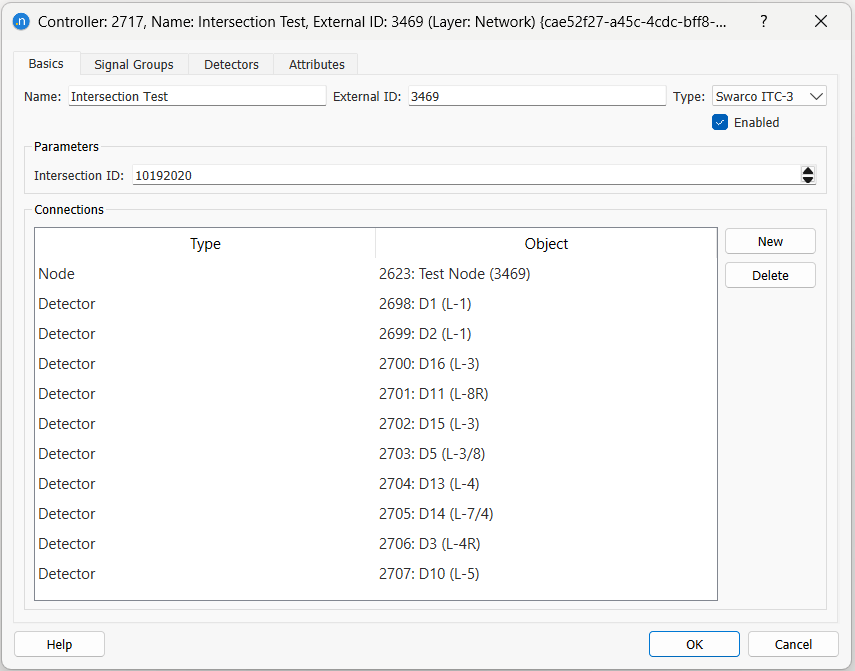Open Help for this dialog
The image size is (855, 671).
[59, 644]
